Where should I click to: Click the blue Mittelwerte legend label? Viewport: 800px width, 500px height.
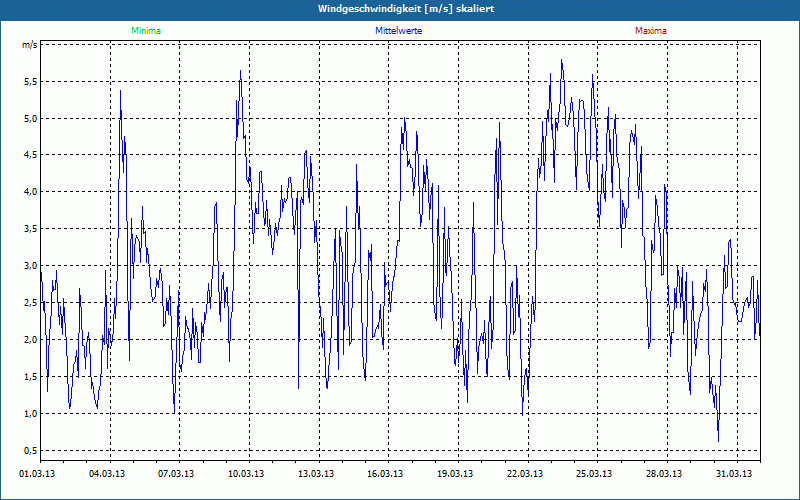[x=398, y=31]
